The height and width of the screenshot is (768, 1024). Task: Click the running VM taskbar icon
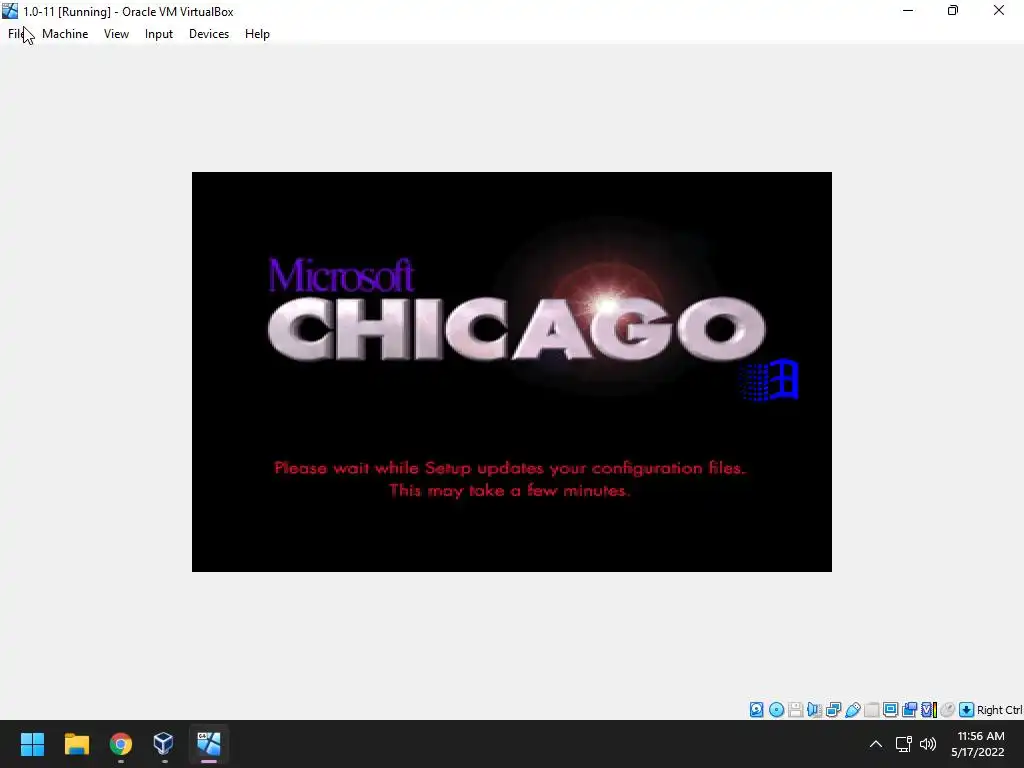tap(208, 744)
